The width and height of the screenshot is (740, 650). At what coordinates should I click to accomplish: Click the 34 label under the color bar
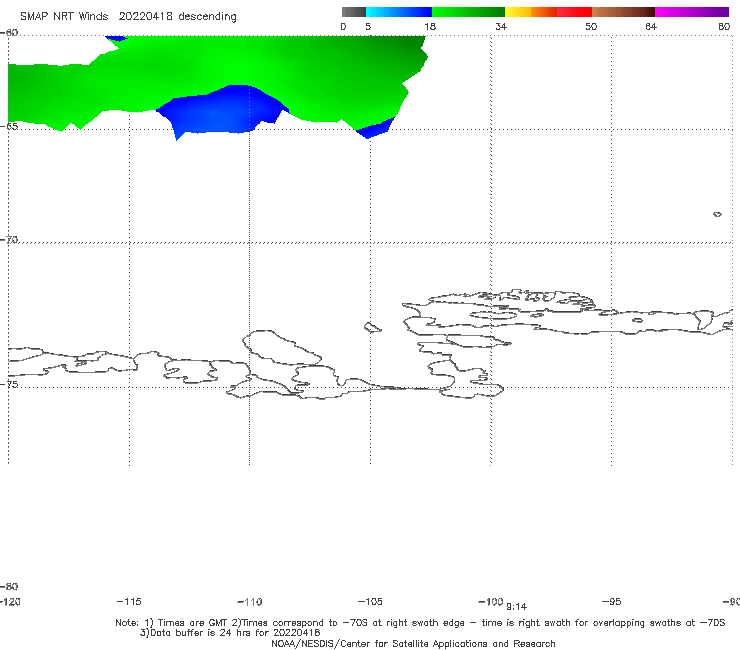pos(501,26)
